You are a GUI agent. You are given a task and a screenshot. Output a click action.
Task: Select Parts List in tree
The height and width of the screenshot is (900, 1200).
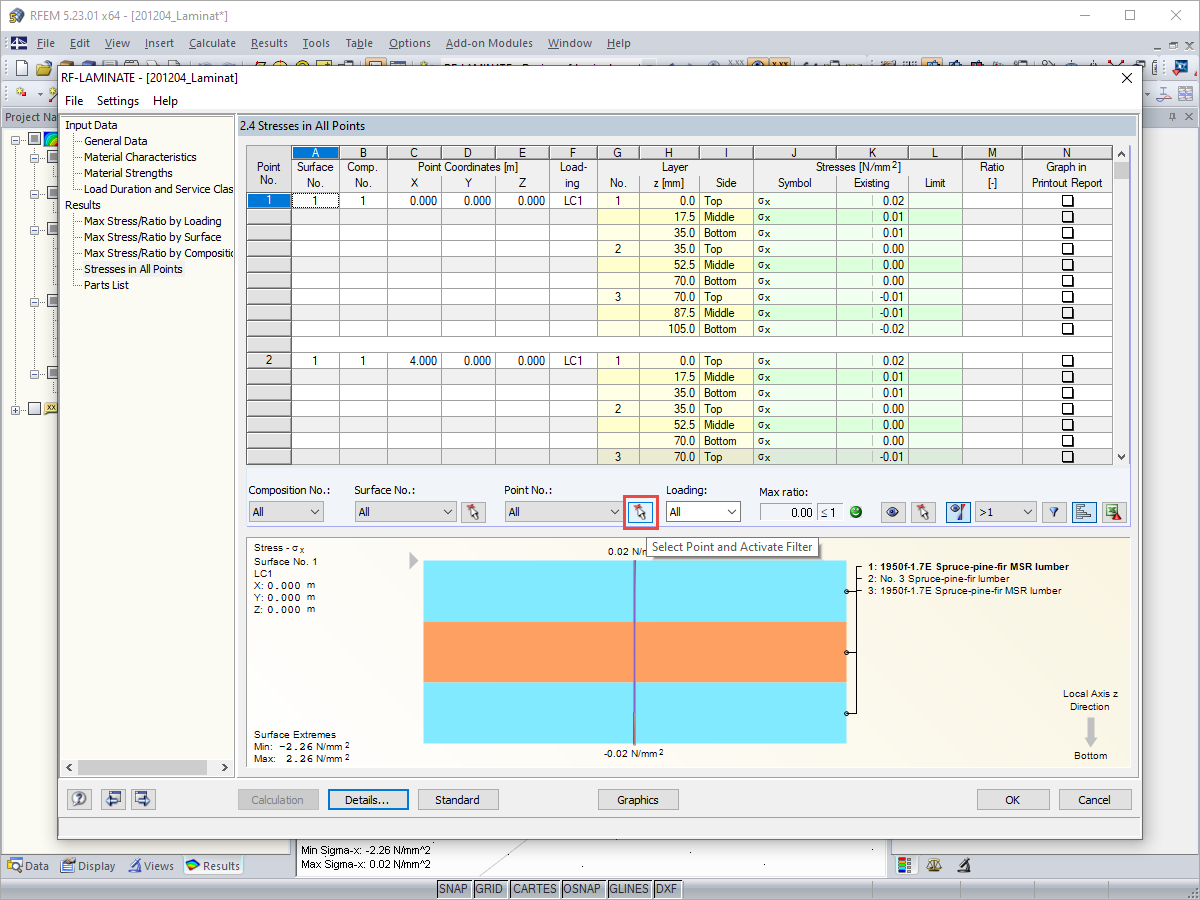click(106, 285)
